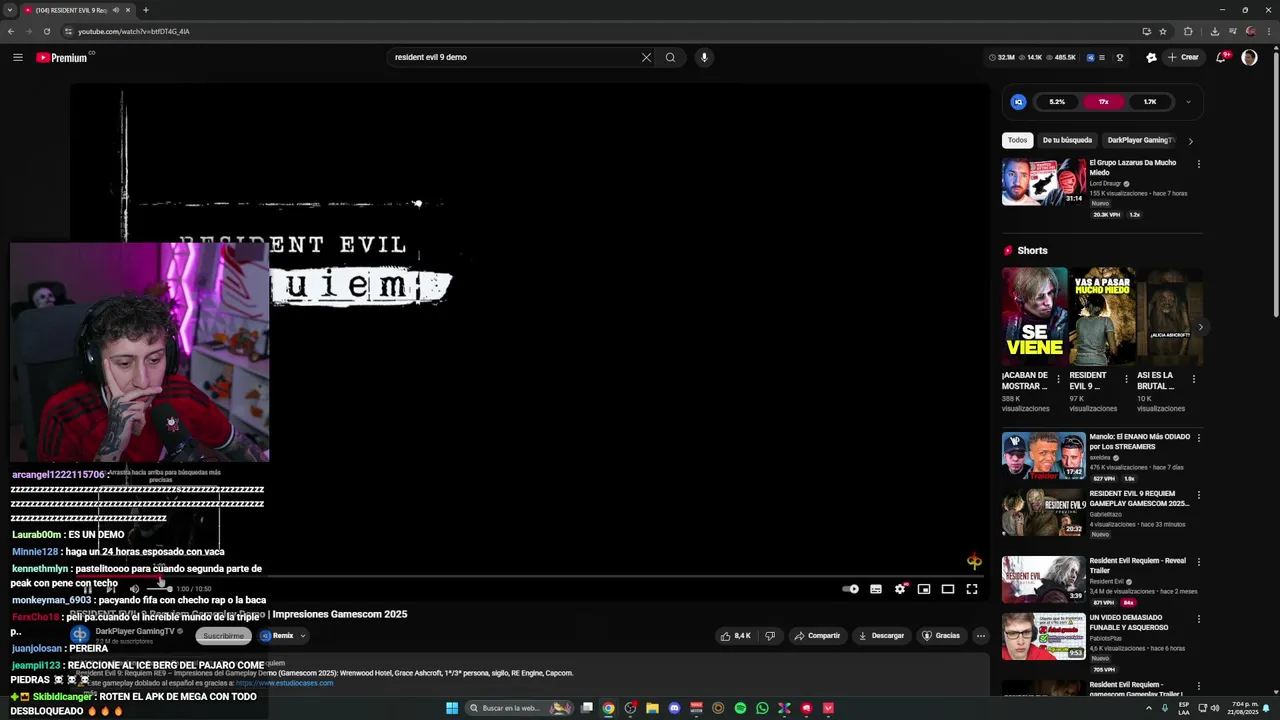
Task: Open the account avatar menu
Action: point(1249,57)
